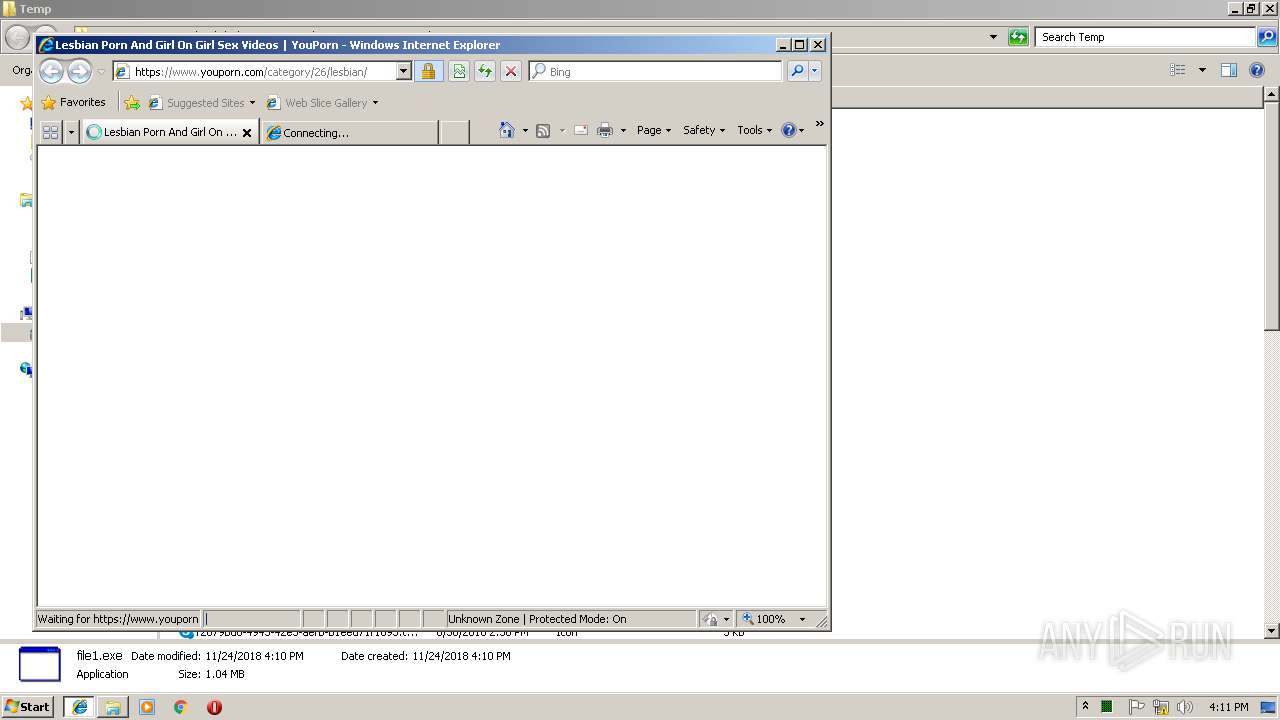Switch to the Connecting... tab
The height and width of the screenshot is (720, 1280).
pos(348,132)
